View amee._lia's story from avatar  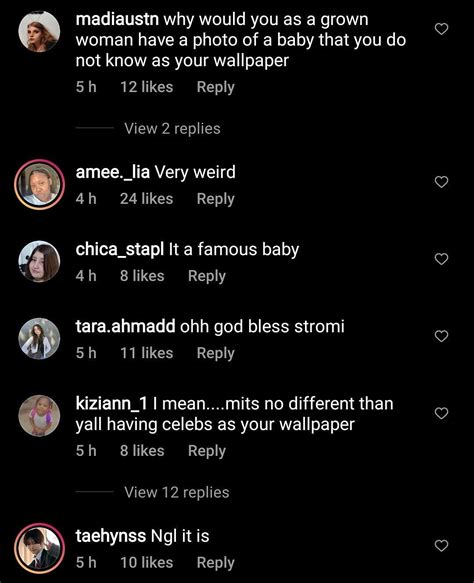[x=39, y=185]
